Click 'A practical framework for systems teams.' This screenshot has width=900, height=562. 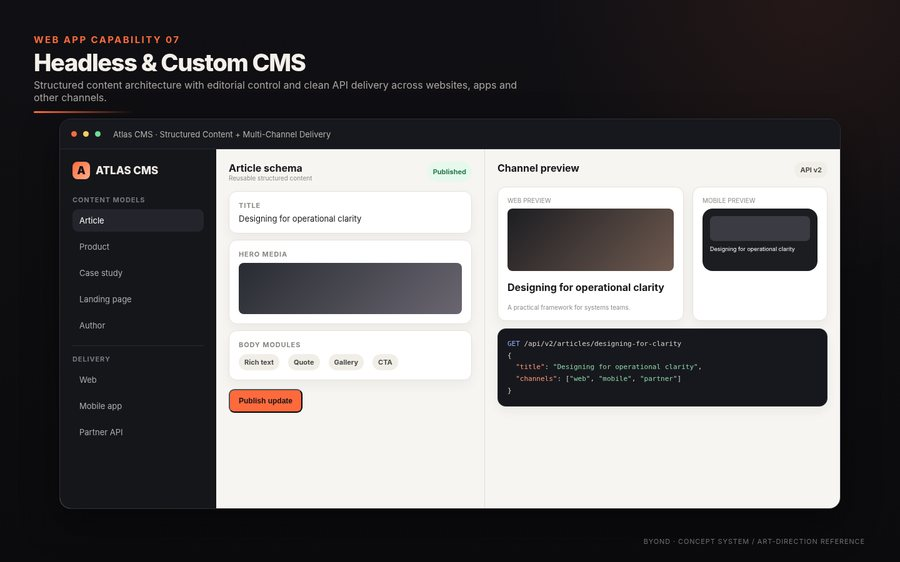(568, 308)
